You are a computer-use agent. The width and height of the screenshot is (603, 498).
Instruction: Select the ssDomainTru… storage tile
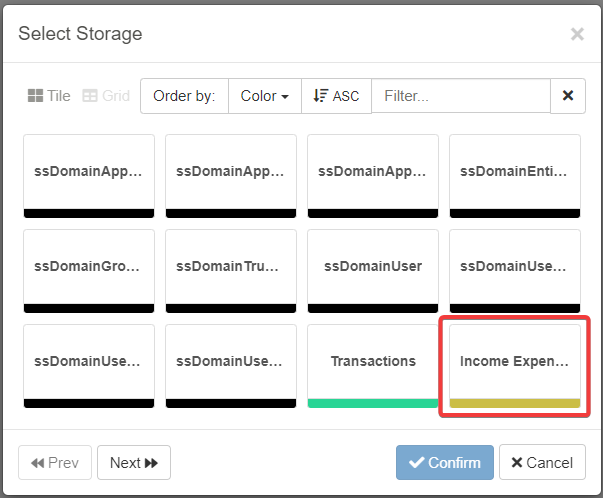(x=231, y=266)
